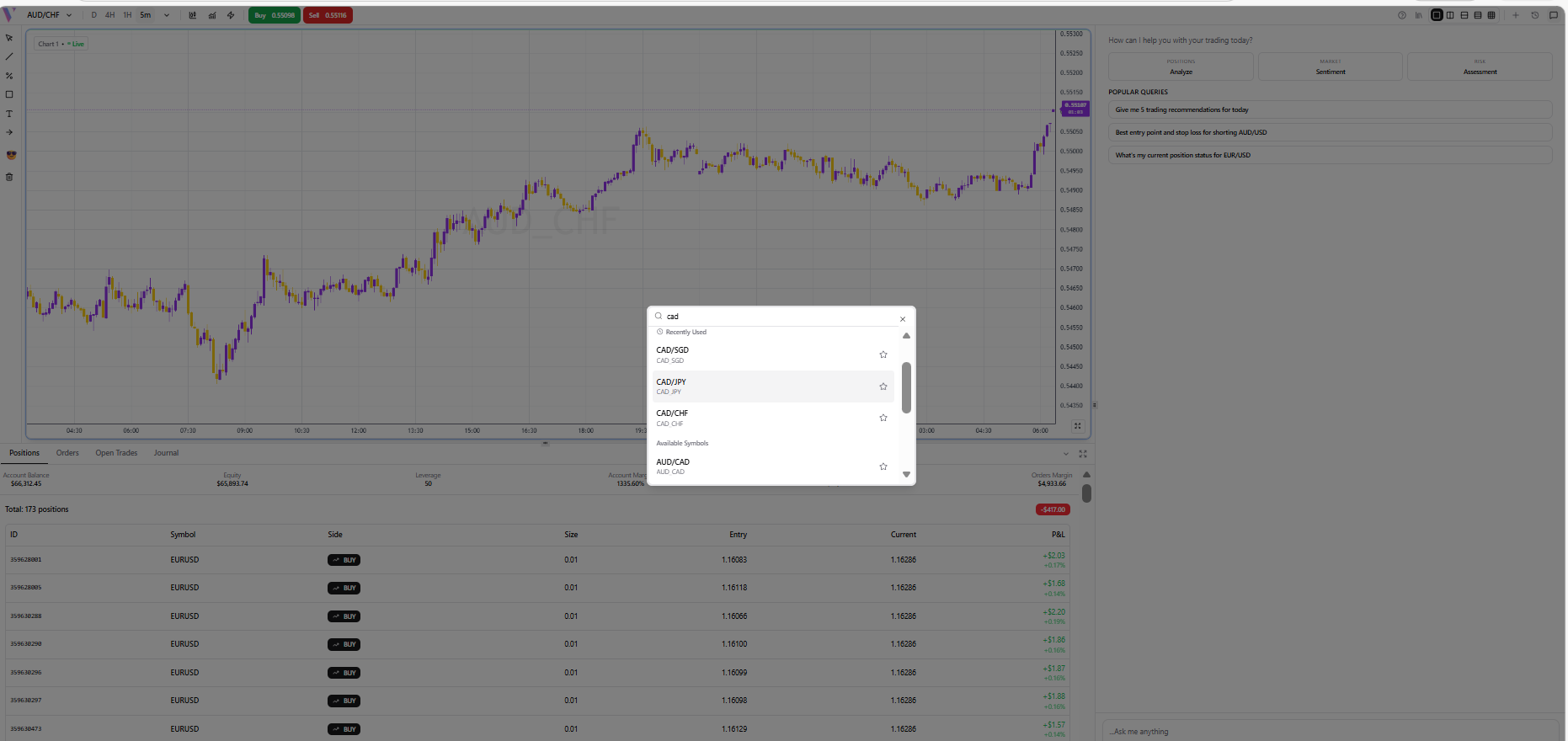
Task: Collapse the positions panel with chevron
Action: coord(1065,454)
